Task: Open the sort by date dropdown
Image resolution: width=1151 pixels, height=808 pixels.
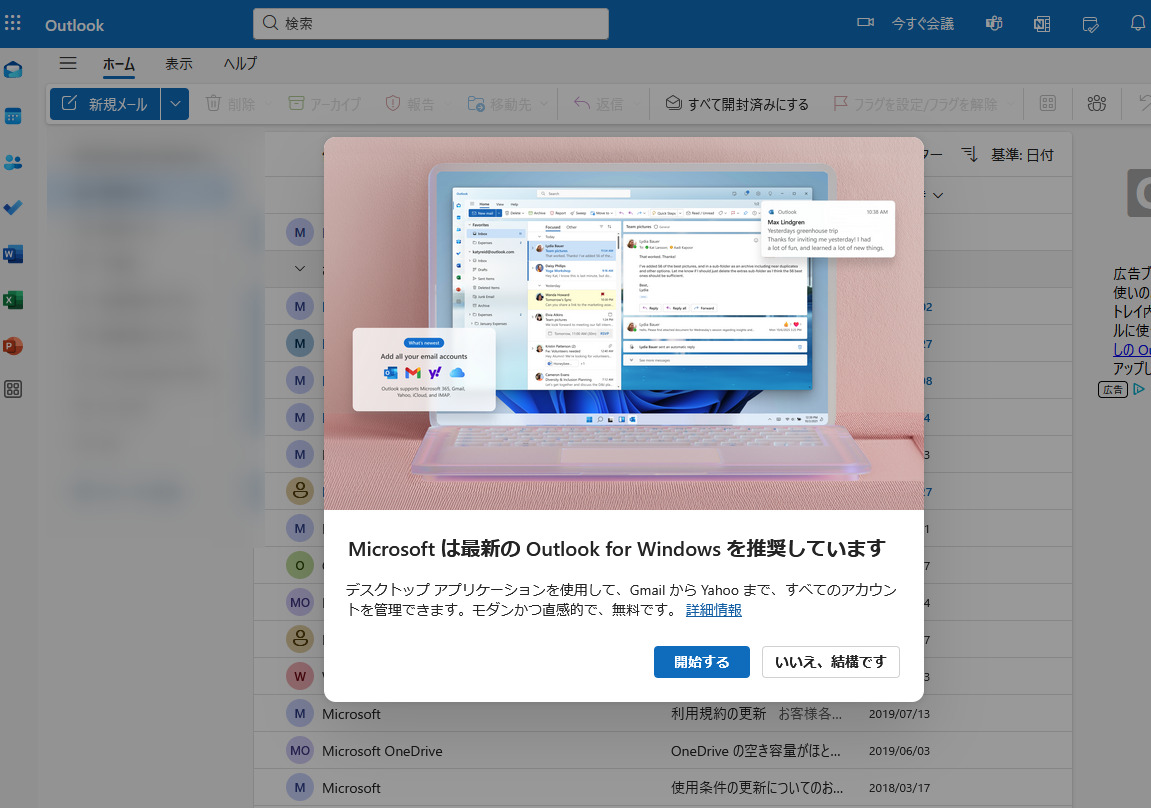Action: (x=1022, y=155)
